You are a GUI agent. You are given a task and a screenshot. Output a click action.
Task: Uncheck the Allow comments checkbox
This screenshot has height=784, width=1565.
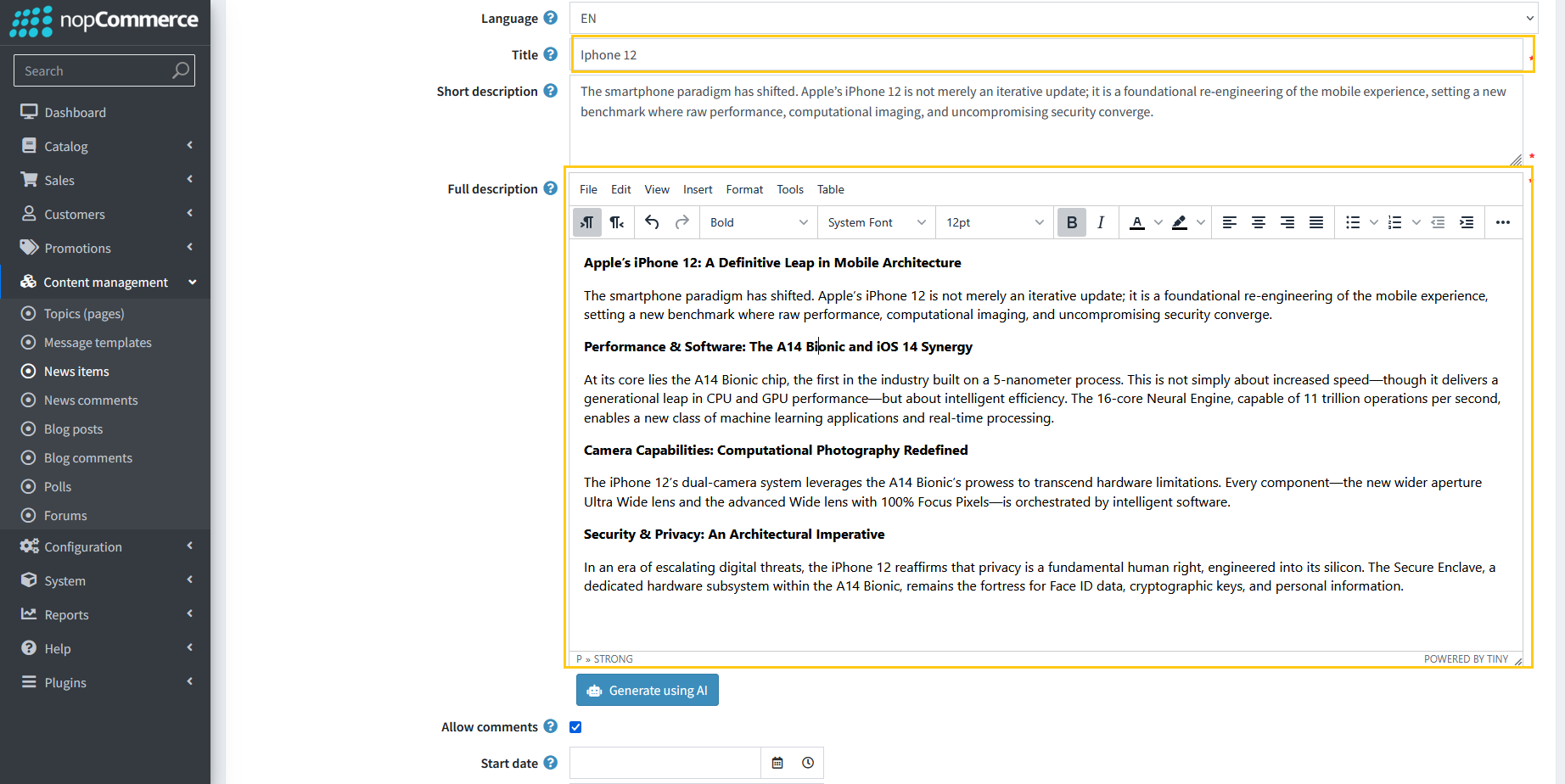(x=575, y=726)
